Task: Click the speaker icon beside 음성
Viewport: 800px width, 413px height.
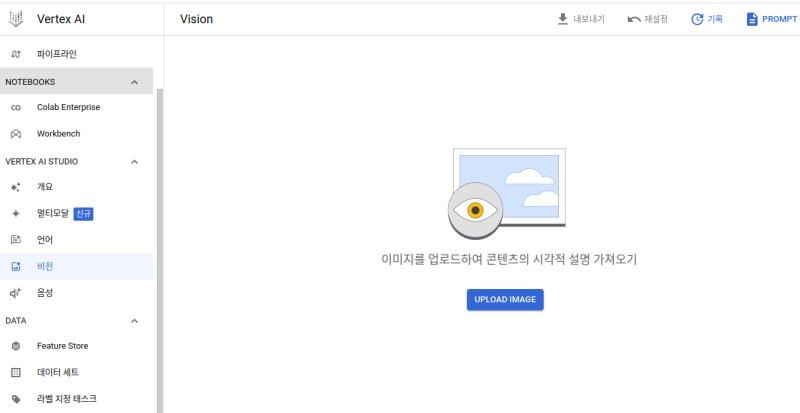Action: [16, 293]
